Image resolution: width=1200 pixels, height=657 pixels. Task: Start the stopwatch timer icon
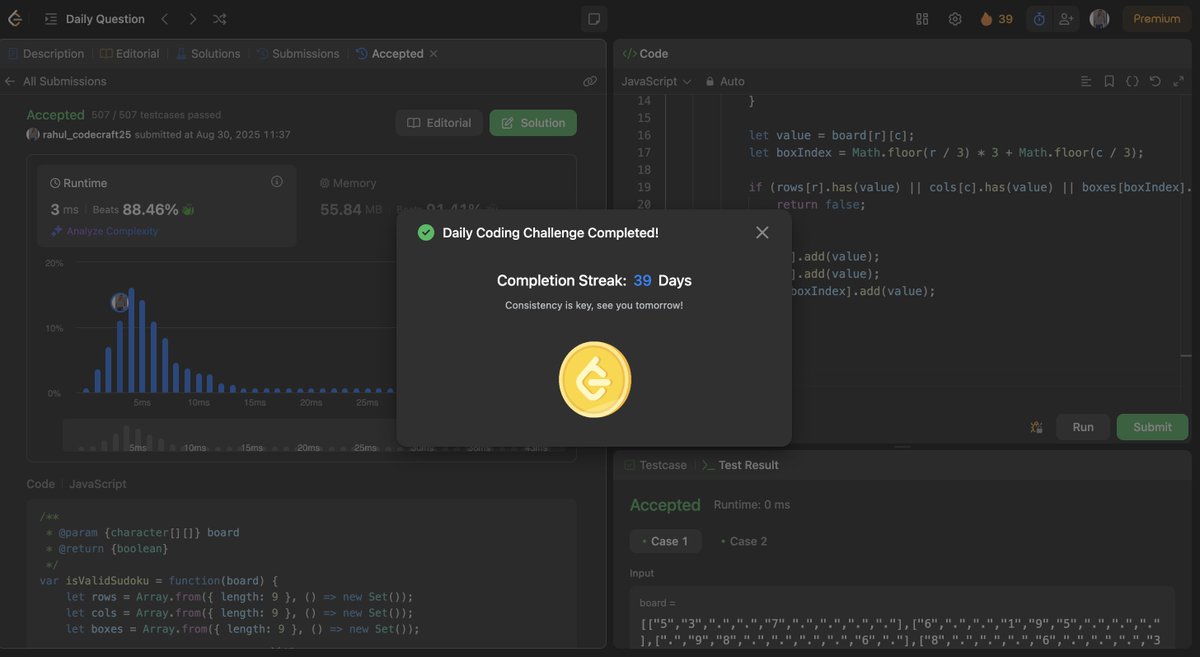1039,19
